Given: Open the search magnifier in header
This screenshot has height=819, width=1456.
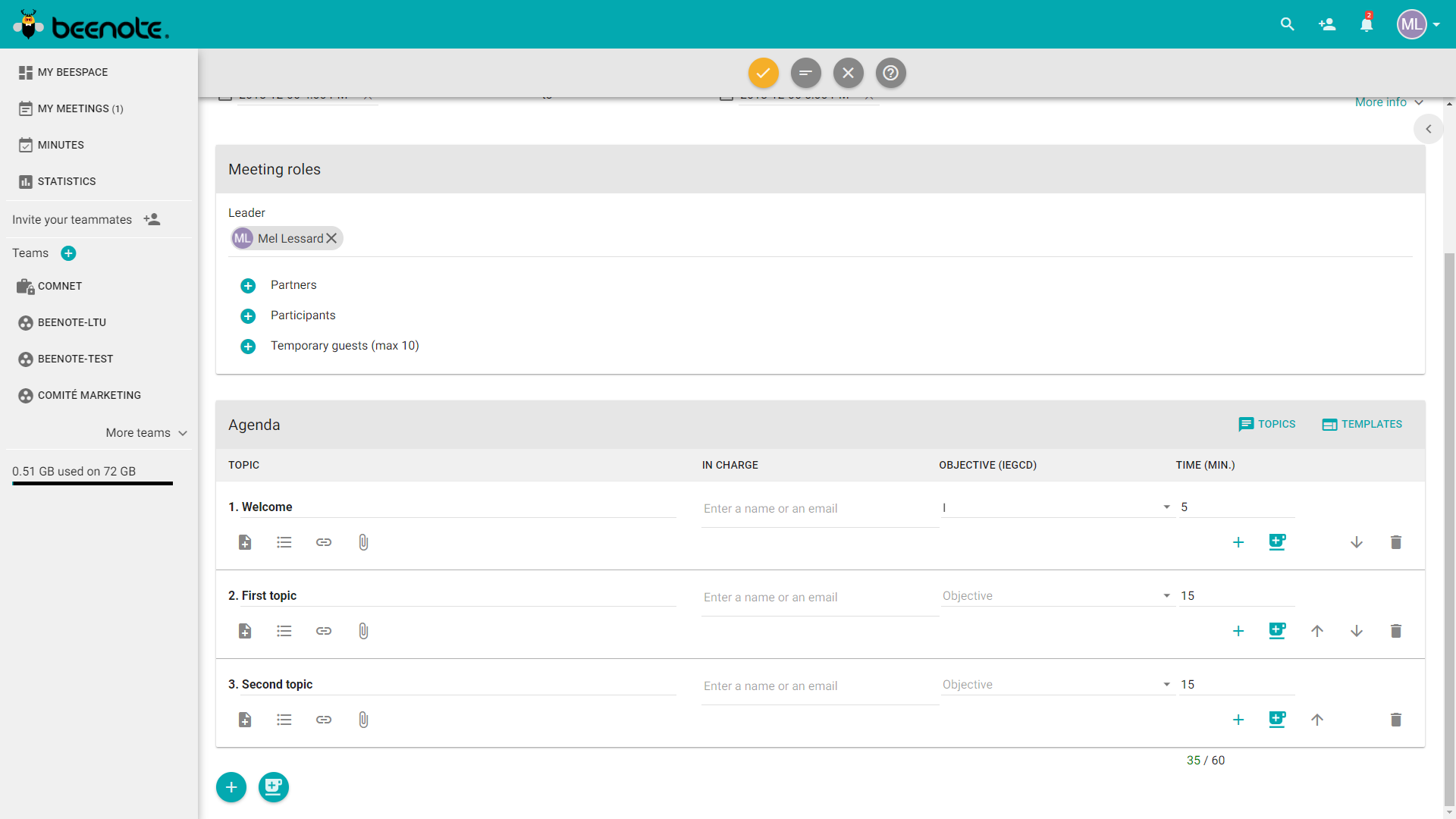Looking at the screenshot, I should [x=1287, y=24].
